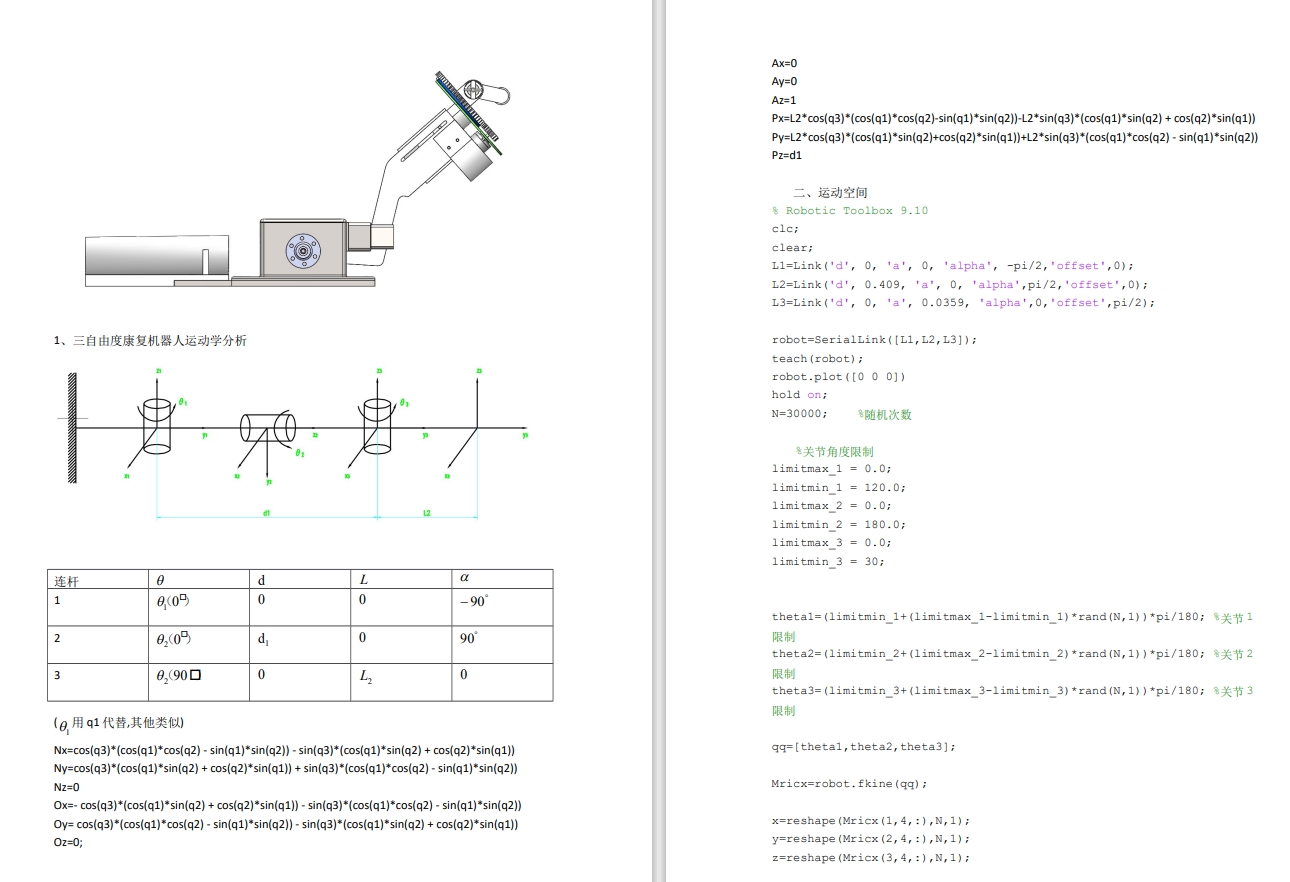The image size is (1290, 882).
Task: Click the 'L2' dimension label in the diagram
Action: click(427, 513)
